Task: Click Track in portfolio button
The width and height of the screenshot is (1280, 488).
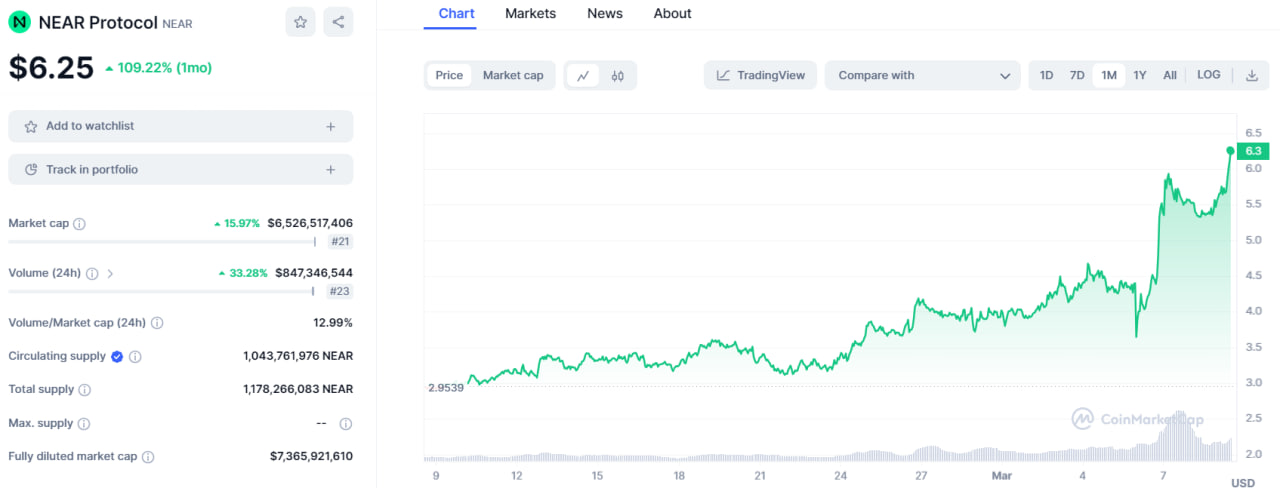Action: pos(180,170)
